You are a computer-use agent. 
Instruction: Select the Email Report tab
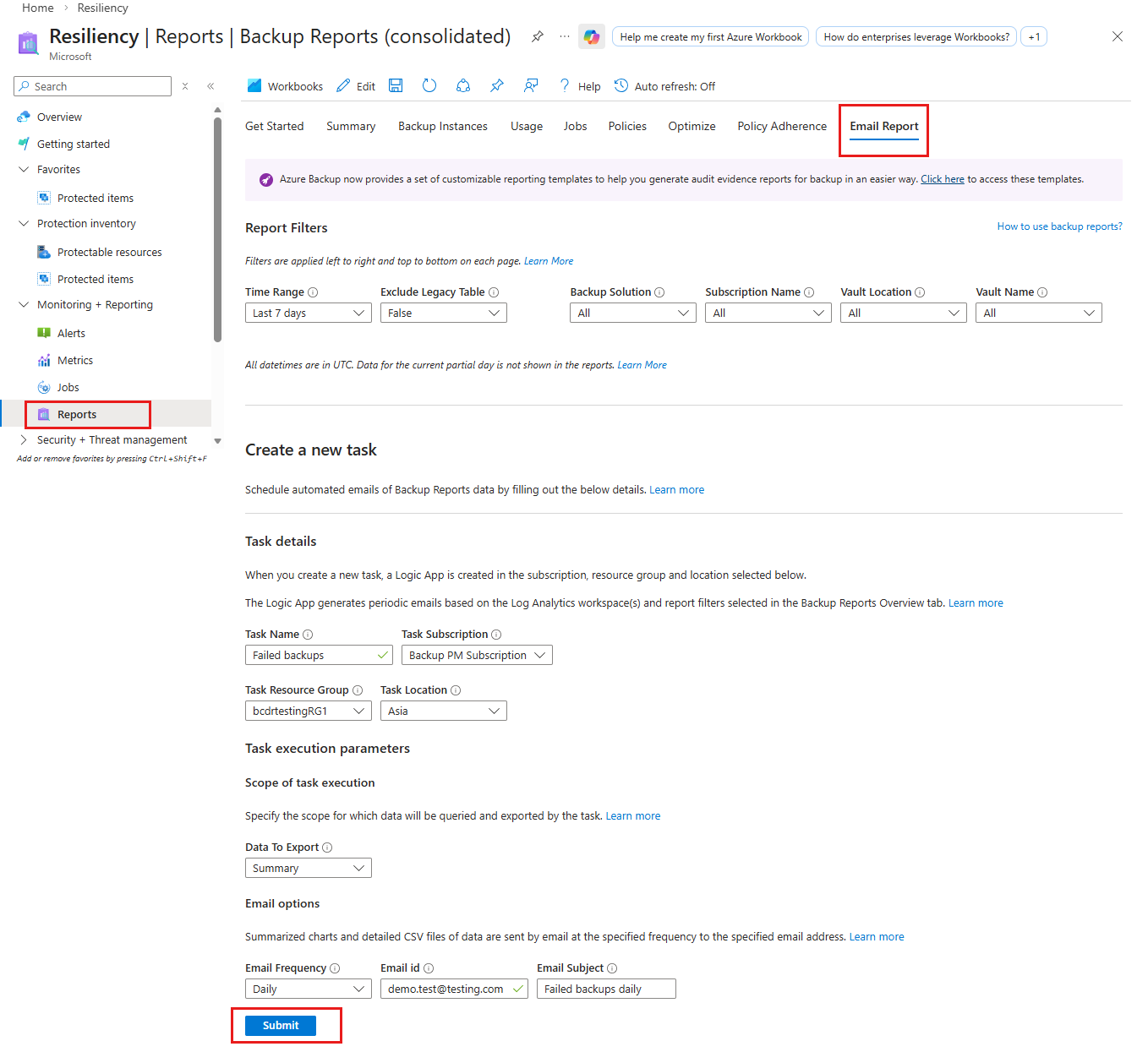coord(884,126)
